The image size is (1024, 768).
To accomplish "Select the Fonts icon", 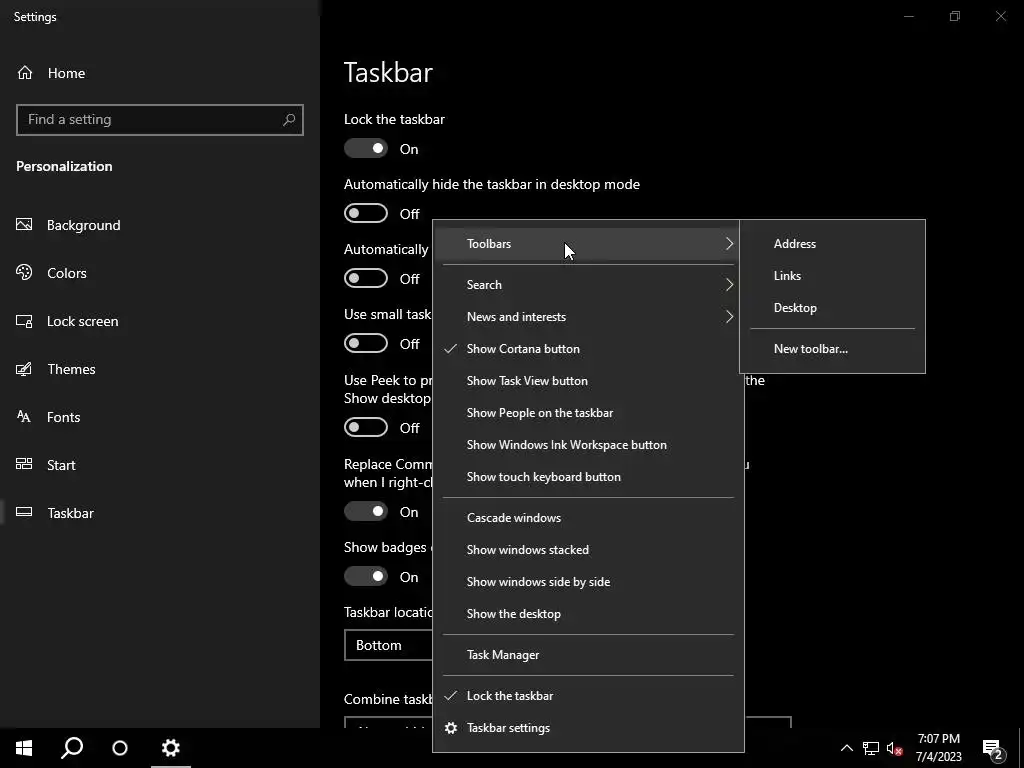I will click(24, 417).
